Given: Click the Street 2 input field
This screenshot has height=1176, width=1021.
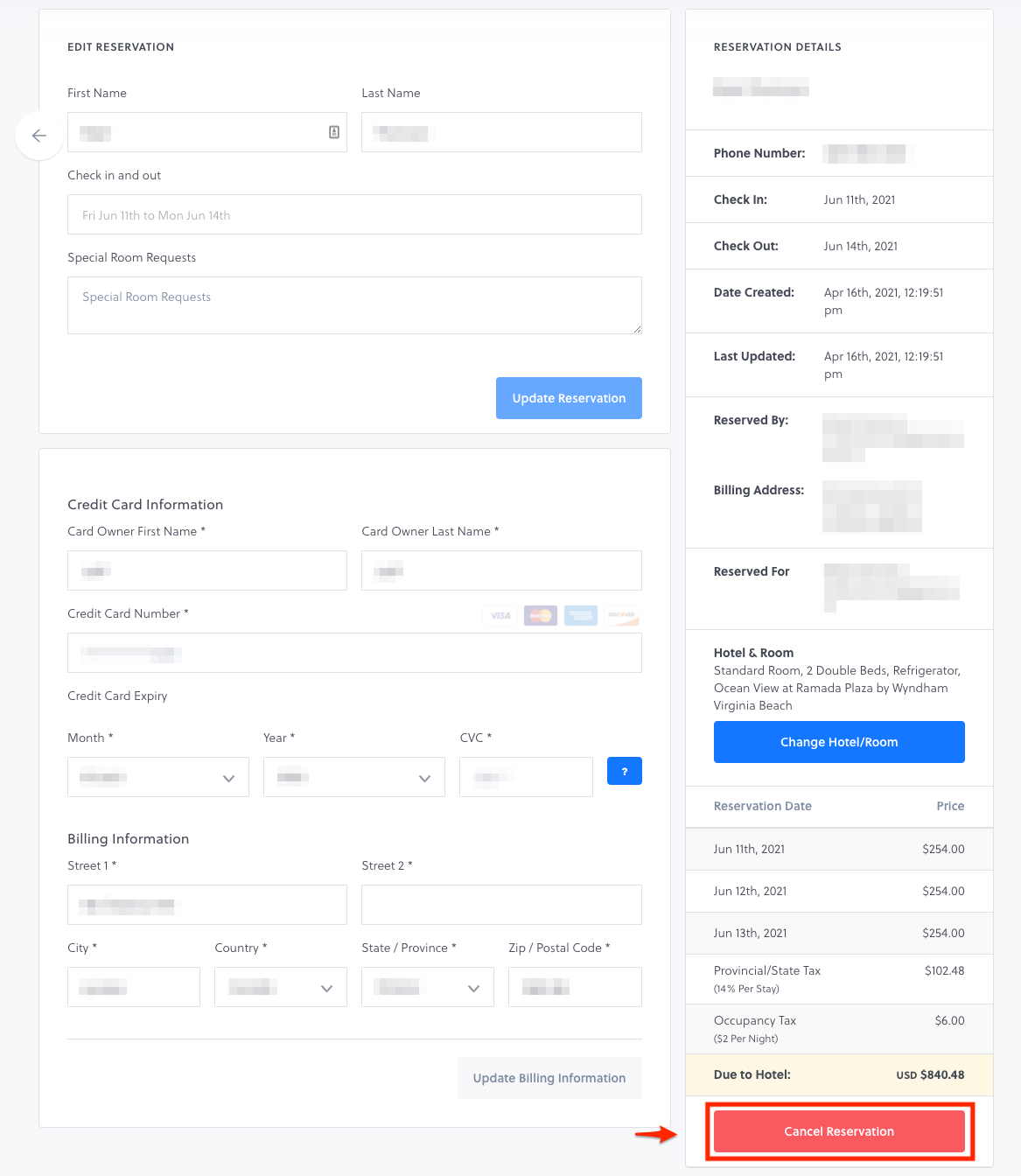Looking at the screenshot, I should tap(501, 905).
